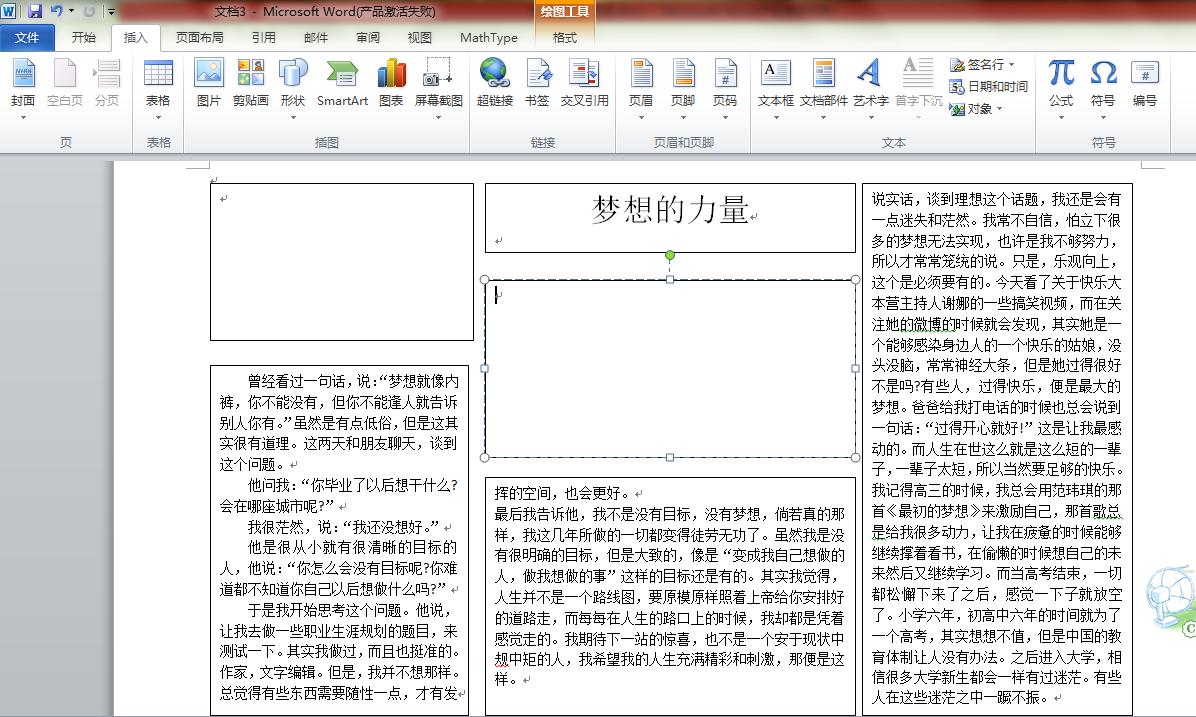Insert a SmartArt graphic
Image resolution: width=1196 pixels, height=717 pixels.
[x=342, y=85]
